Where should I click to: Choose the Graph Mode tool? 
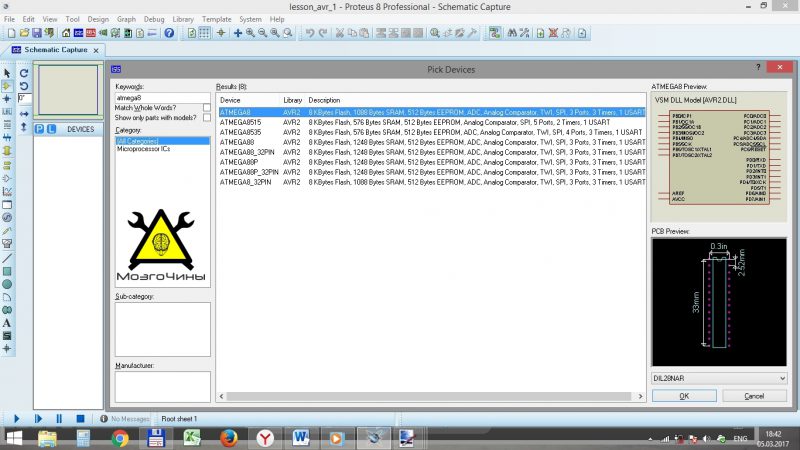click(x=7, y=192)
